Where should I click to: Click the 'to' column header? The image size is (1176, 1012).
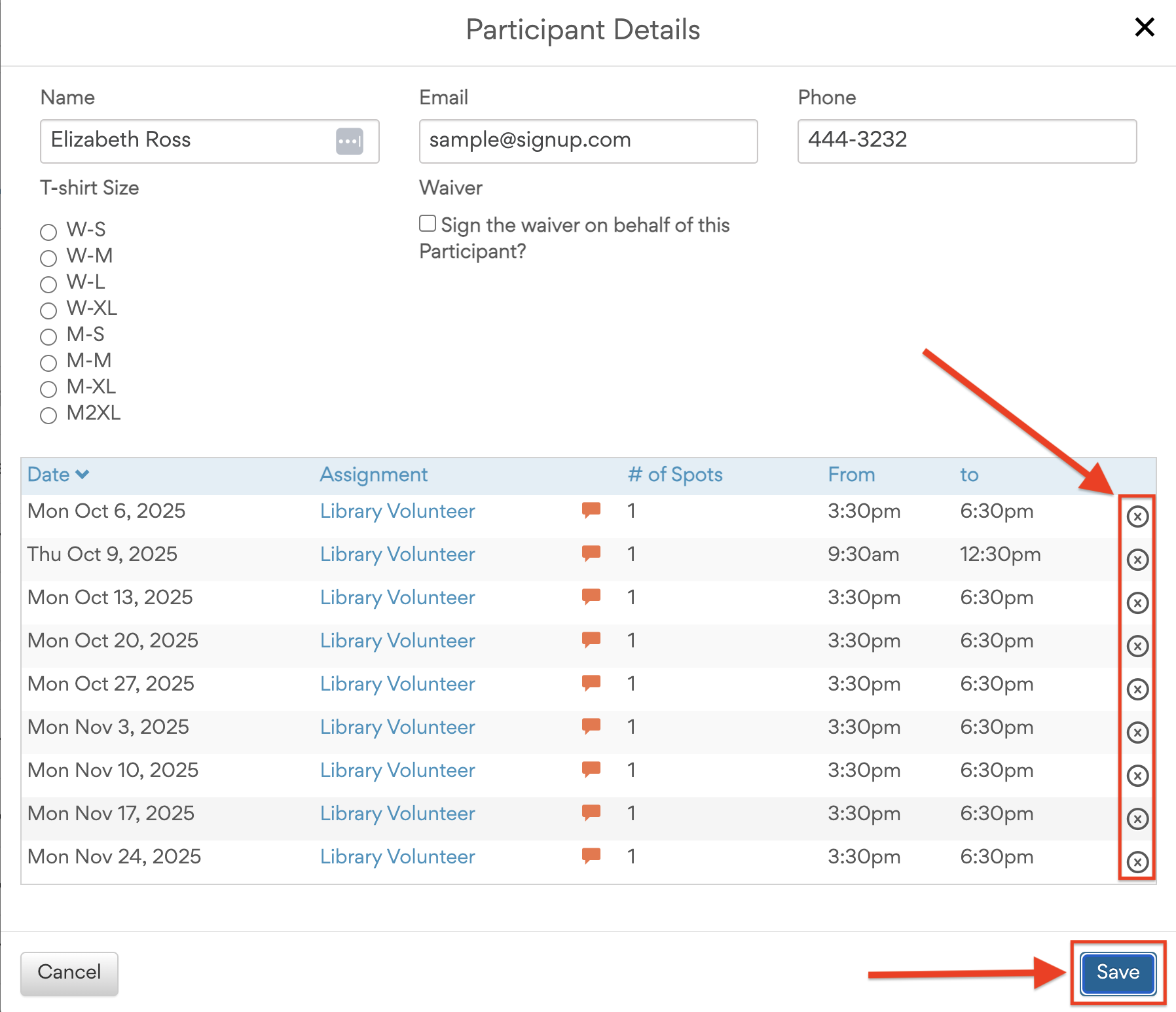point(969,475)
